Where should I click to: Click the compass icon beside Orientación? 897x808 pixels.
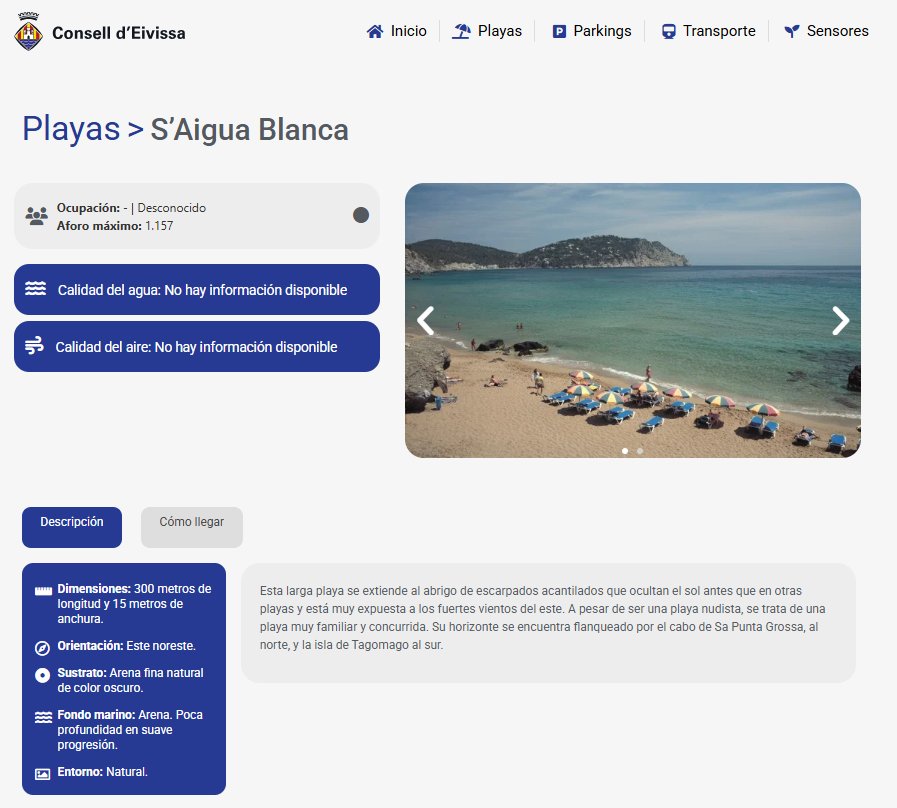(x=42, y=647)
